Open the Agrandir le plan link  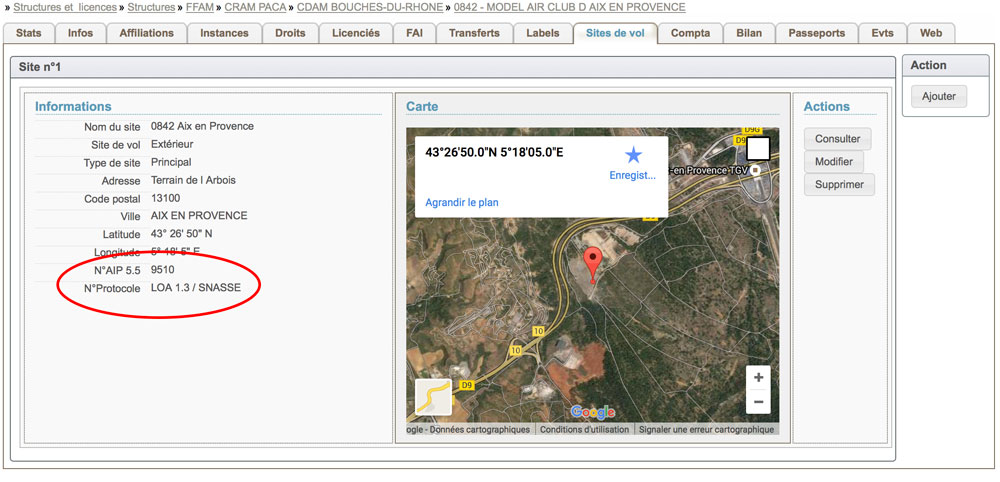point(462,202)
